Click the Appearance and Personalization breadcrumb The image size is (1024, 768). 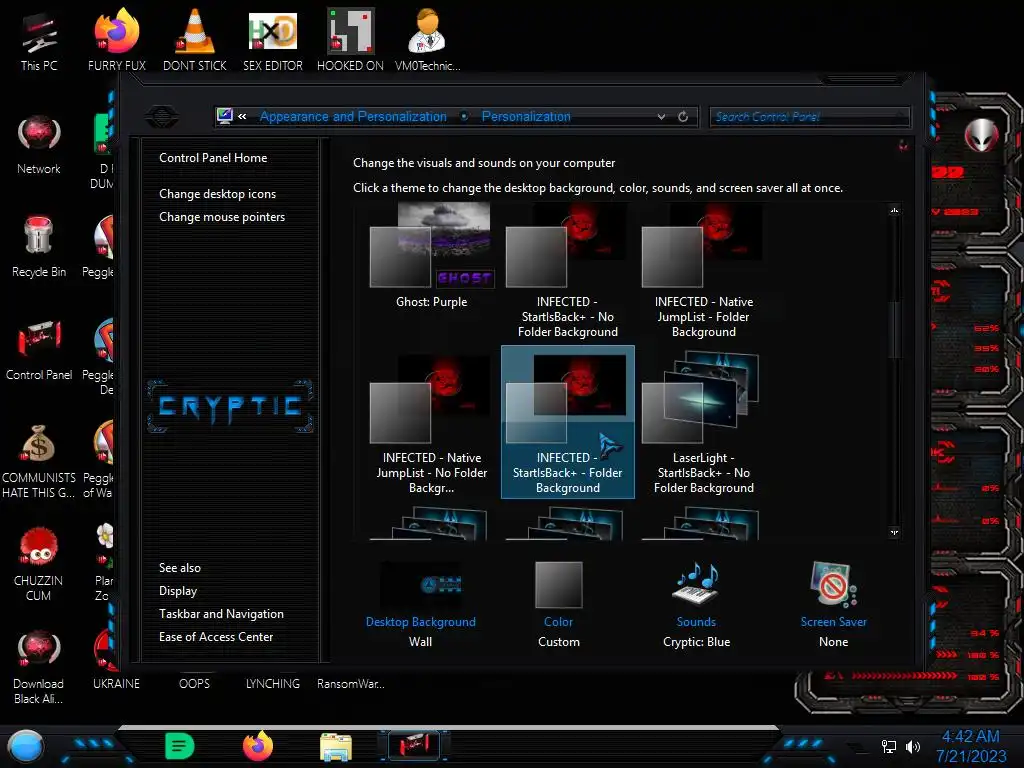[353, 116]
